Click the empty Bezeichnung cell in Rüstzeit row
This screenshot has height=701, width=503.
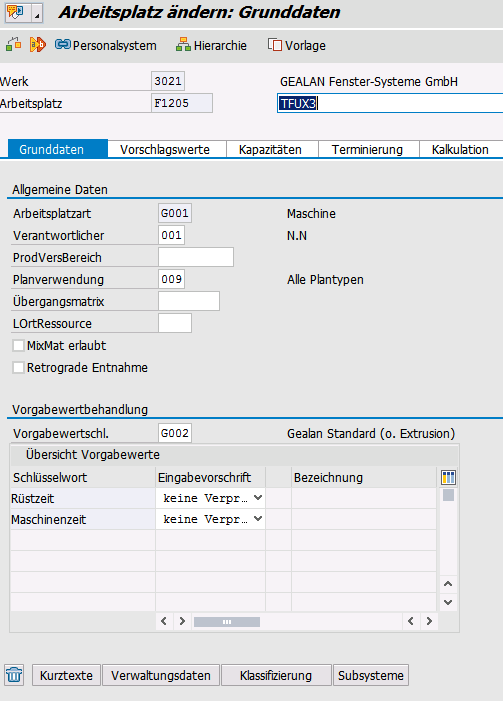(364, 498)
